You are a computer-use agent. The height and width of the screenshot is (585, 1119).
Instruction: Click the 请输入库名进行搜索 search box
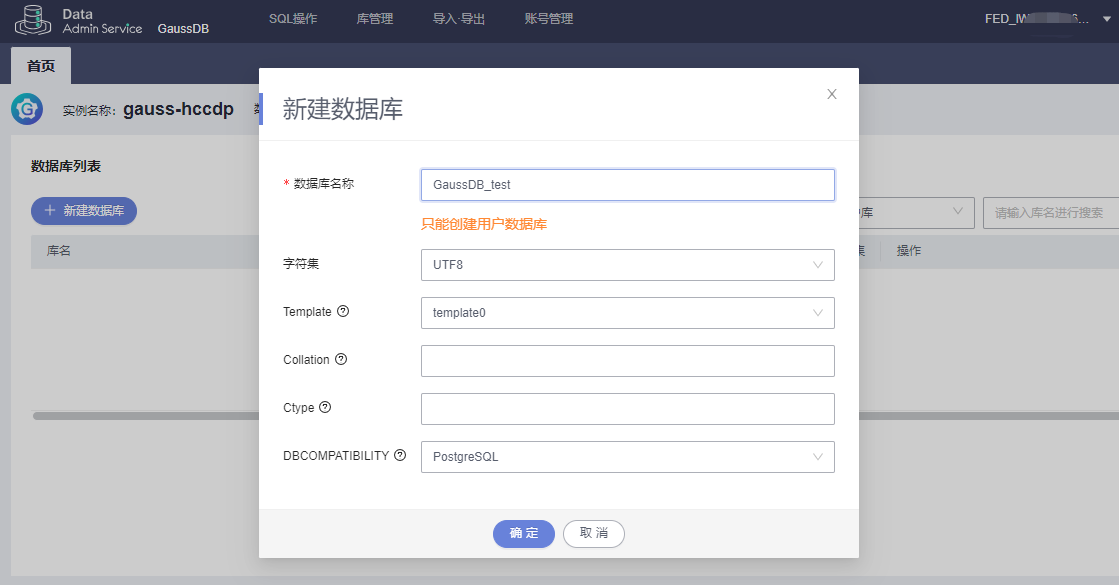coord(1050,213)
